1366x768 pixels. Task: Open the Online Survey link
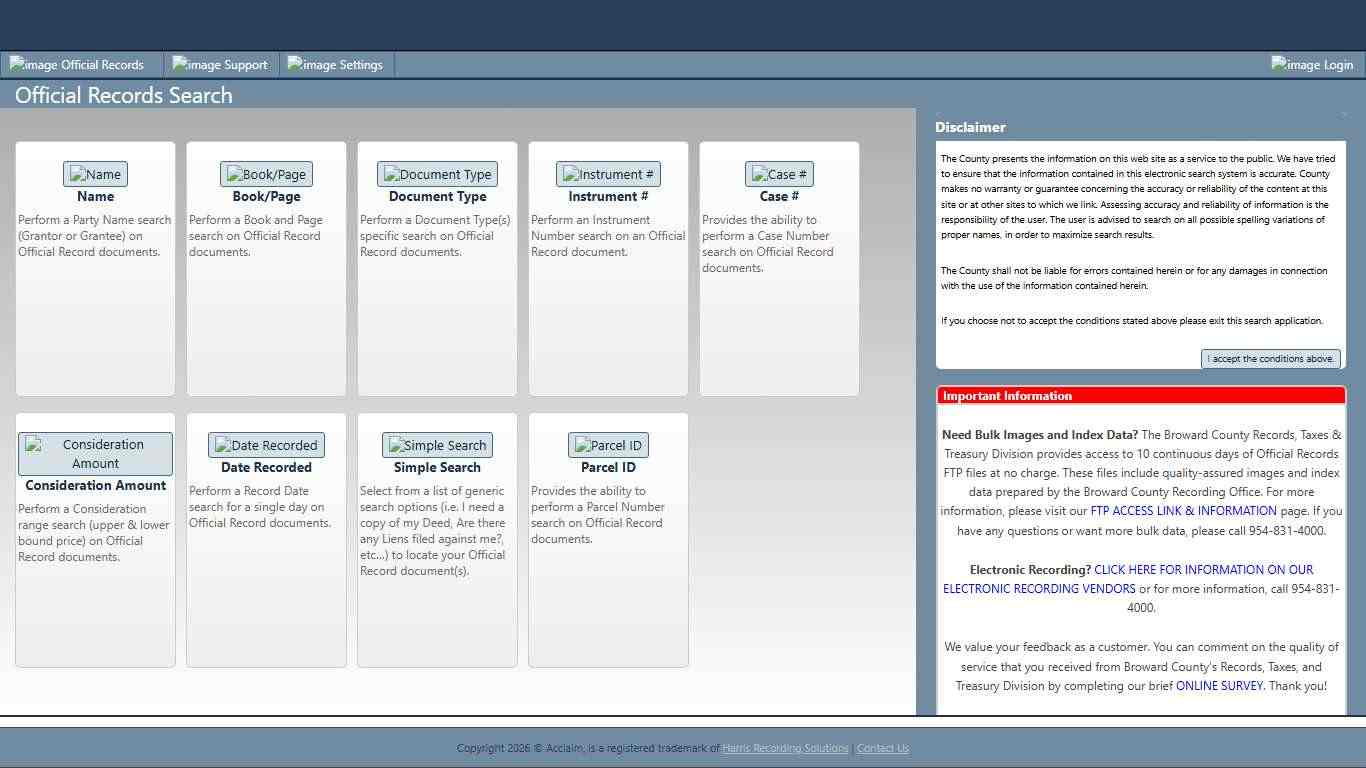click(1219, 686)
